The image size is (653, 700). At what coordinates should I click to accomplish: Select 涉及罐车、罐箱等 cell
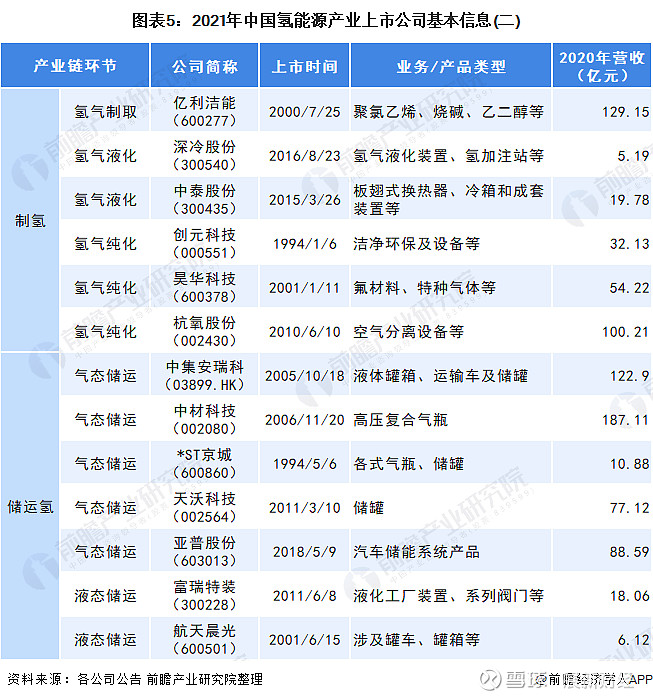pos(451,639)
